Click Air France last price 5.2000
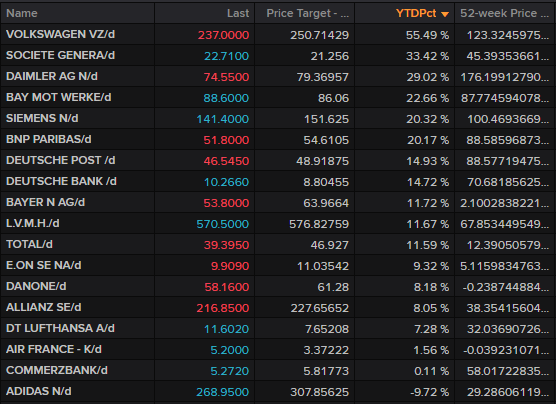 coord(230,350)
